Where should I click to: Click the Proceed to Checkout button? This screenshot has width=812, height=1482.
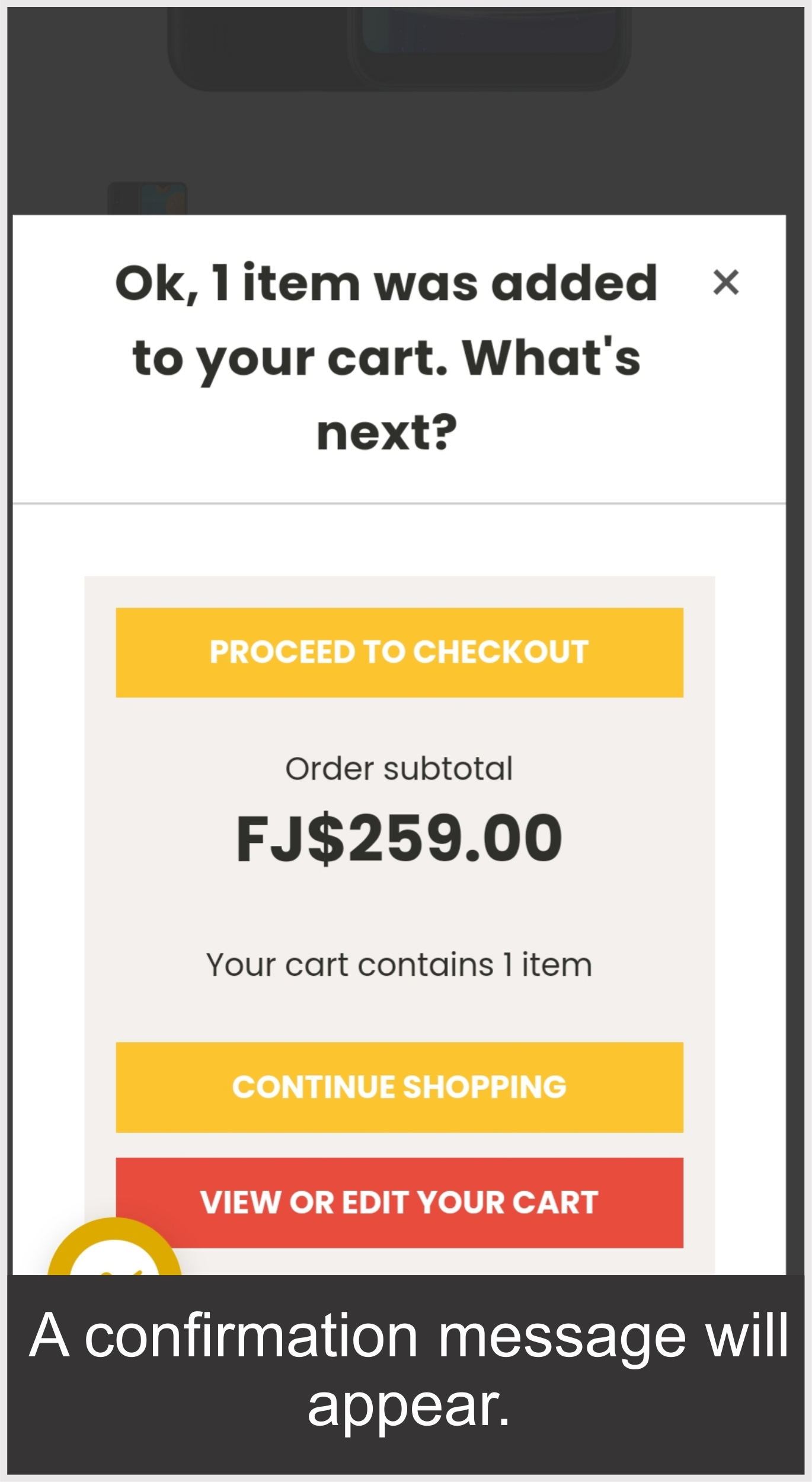point(399,652)
